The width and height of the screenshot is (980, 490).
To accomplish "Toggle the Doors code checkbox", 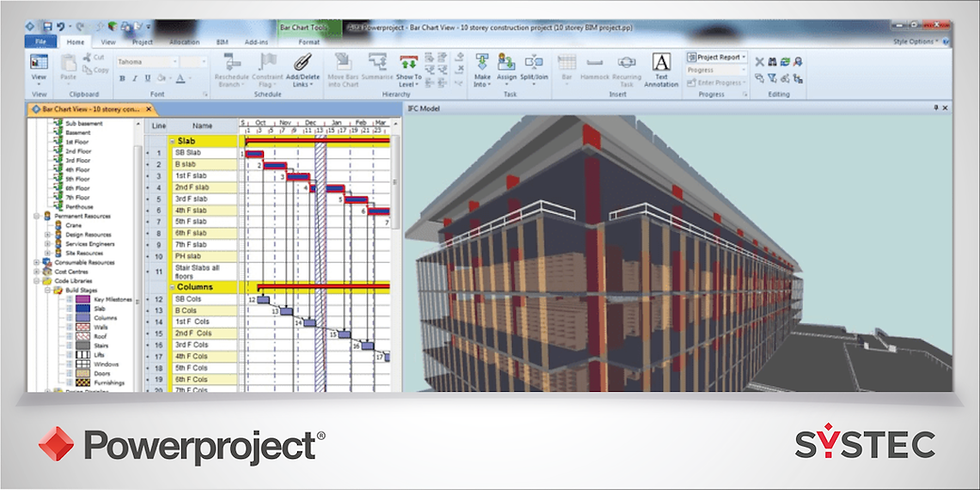I will (x=69, y=373).
